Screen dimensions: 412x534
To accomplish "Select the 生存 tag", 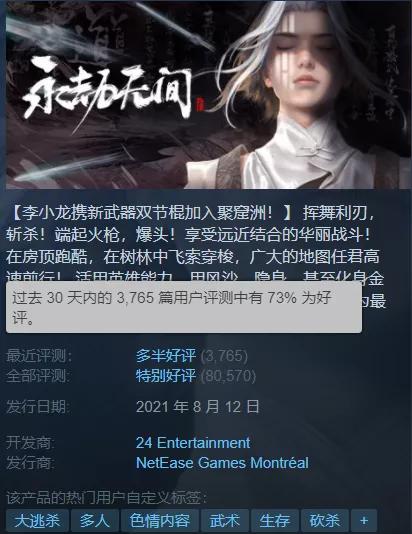I will click(x=274, y=521).
